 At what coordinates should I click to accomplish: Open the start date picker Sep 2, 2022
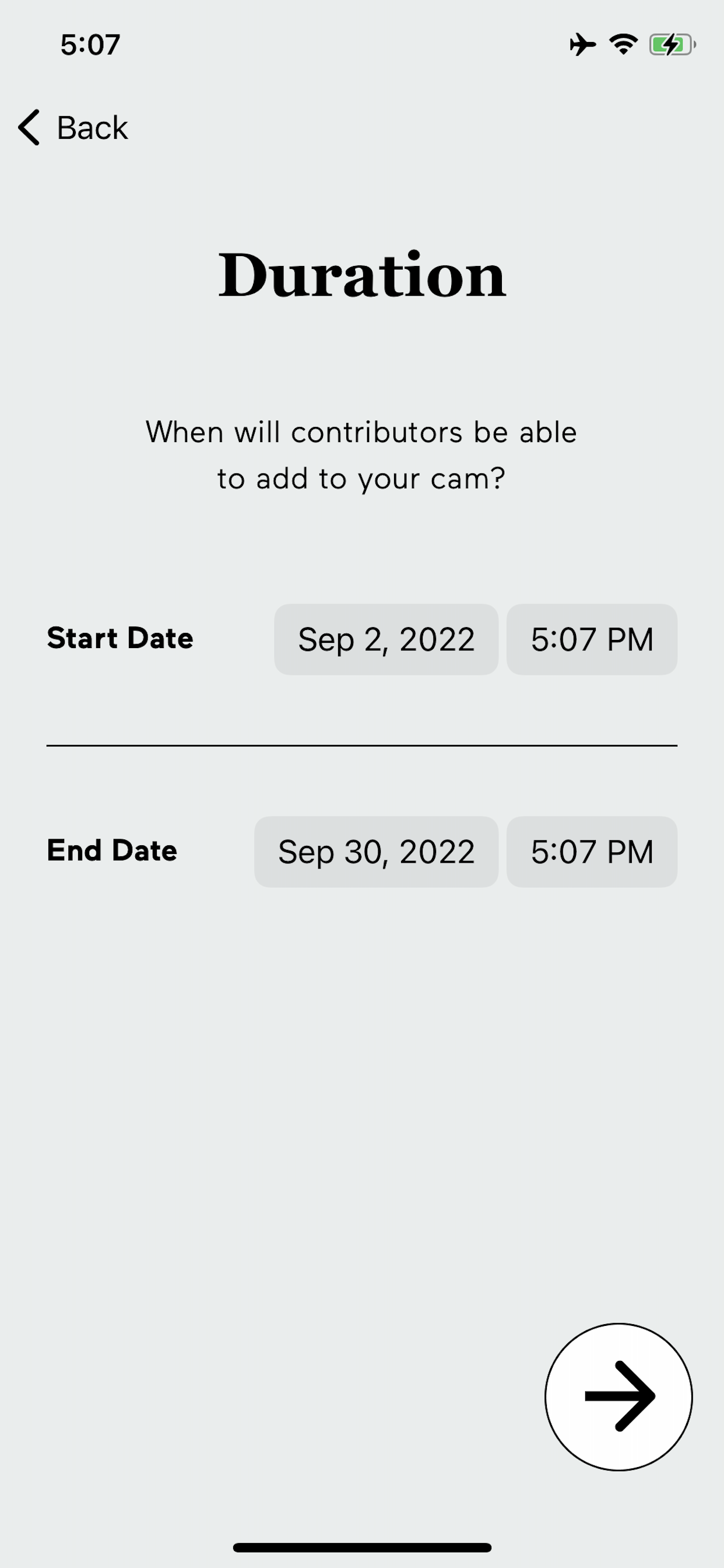(386, 639)
